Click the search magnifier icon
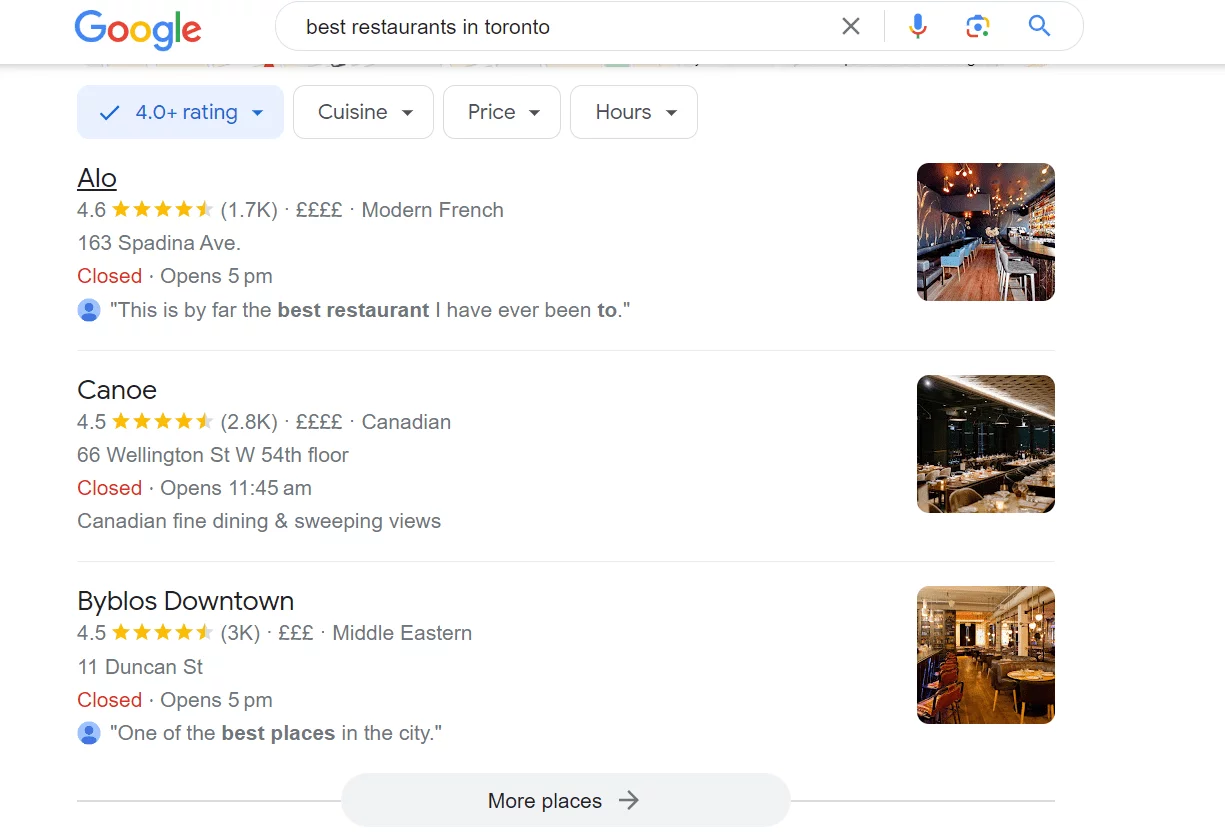1225x839 pixels. (x=1038, y=26)
